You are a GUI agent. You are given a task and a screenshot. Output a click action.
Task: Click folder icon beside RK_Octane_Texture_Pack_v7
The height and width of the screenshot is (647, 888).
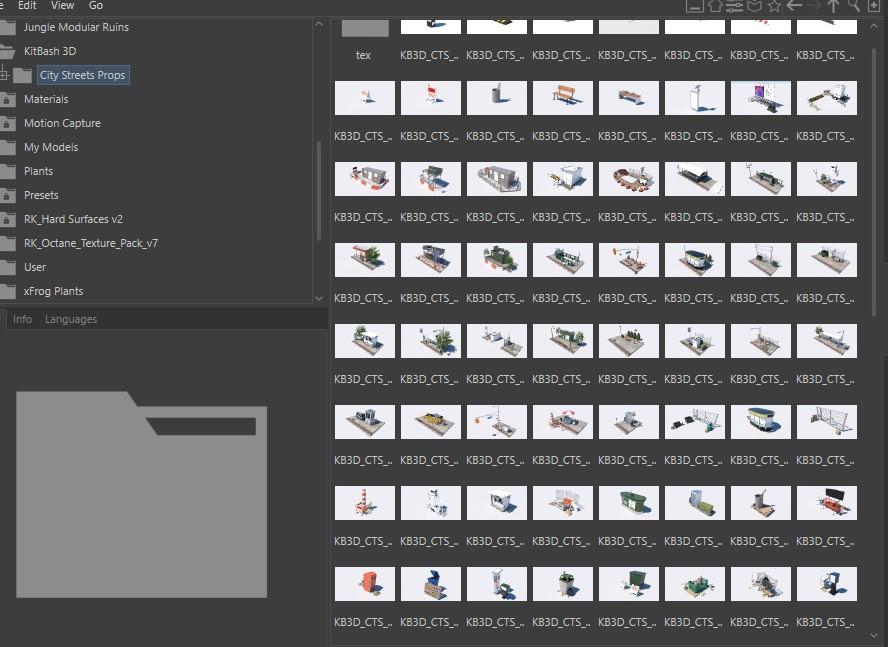[x=7, y=243]
